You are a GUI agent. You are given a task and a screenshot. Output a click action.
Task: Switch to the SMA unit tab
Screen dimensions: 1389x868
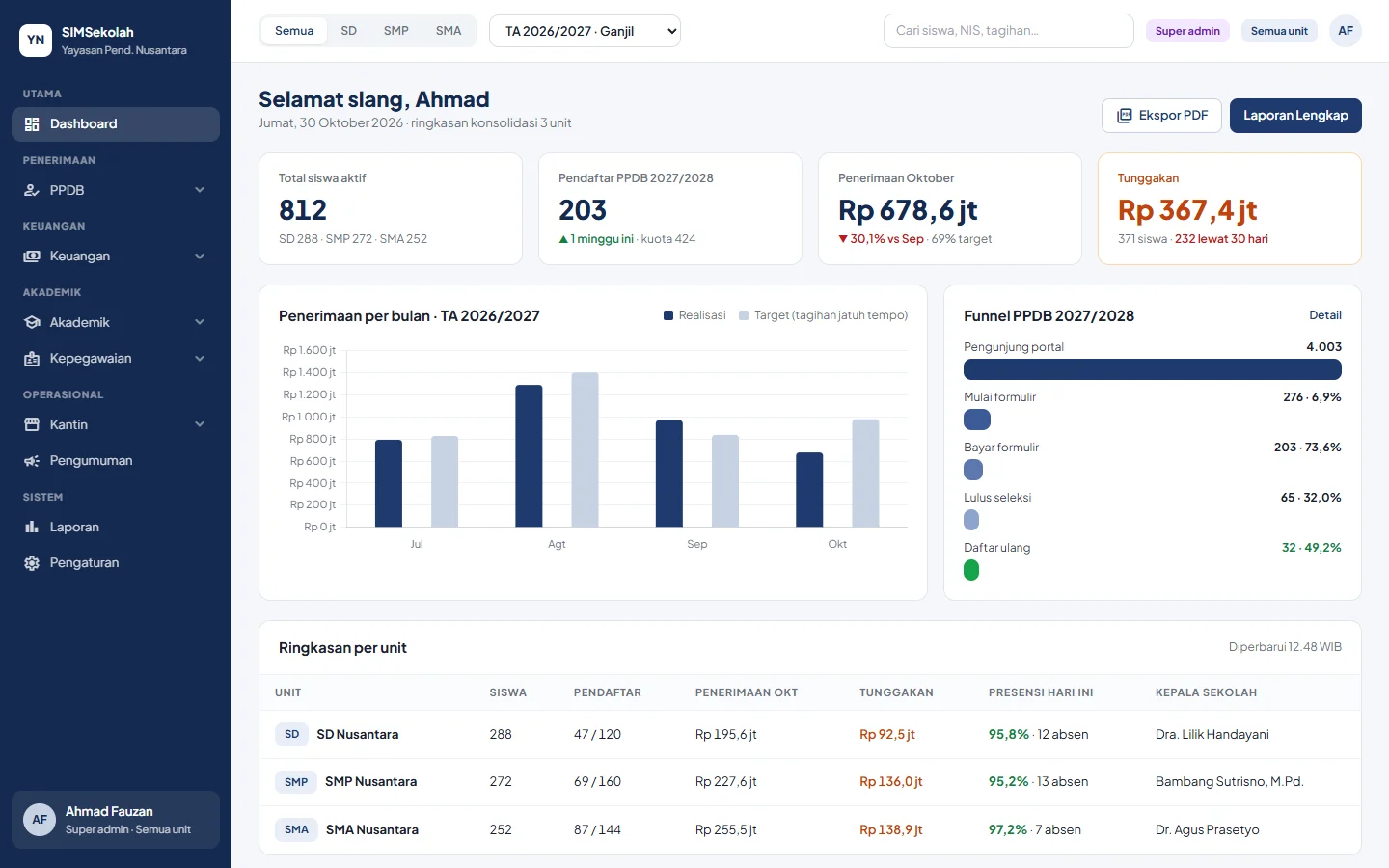pos(449,31)
